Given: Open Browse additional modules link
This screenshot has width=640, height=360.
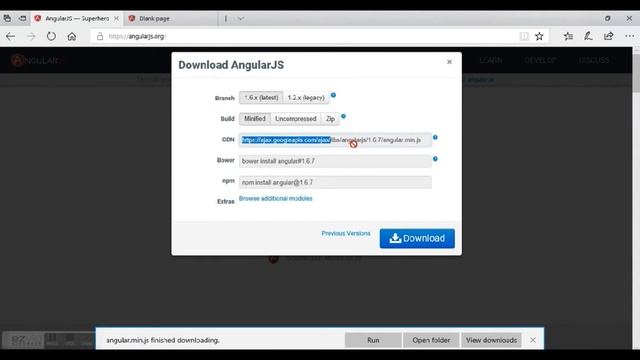Looking at the screenshot, I should [276, 198].
